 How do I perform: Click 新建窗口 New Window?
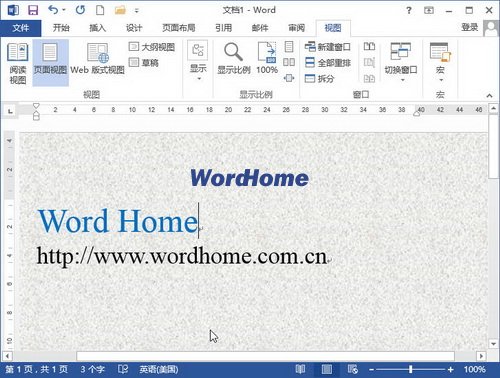(328, 47)
